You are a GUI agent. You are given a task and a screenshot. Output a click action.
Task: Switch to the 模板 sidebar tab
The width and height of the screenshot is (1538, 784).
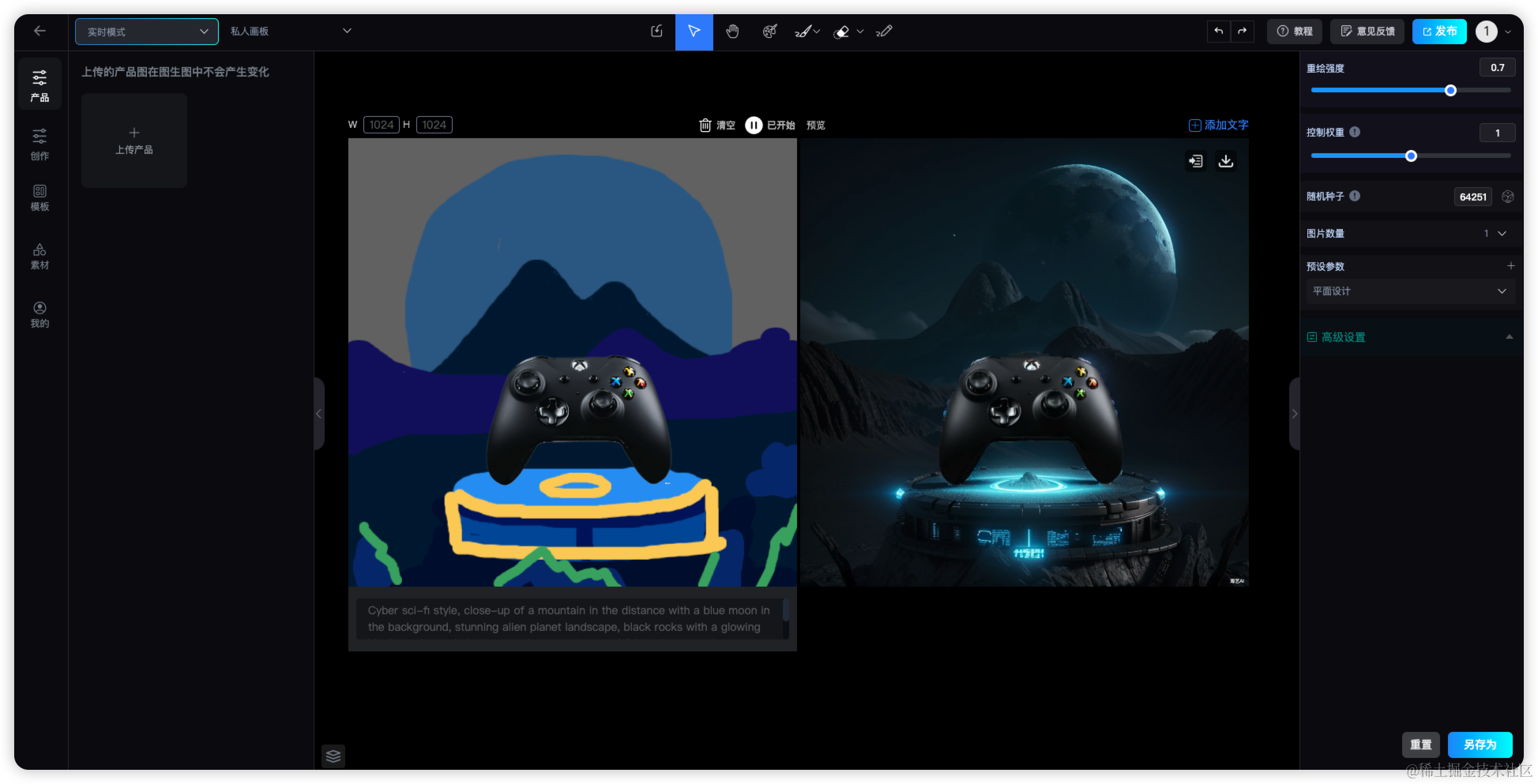point(39,197)
